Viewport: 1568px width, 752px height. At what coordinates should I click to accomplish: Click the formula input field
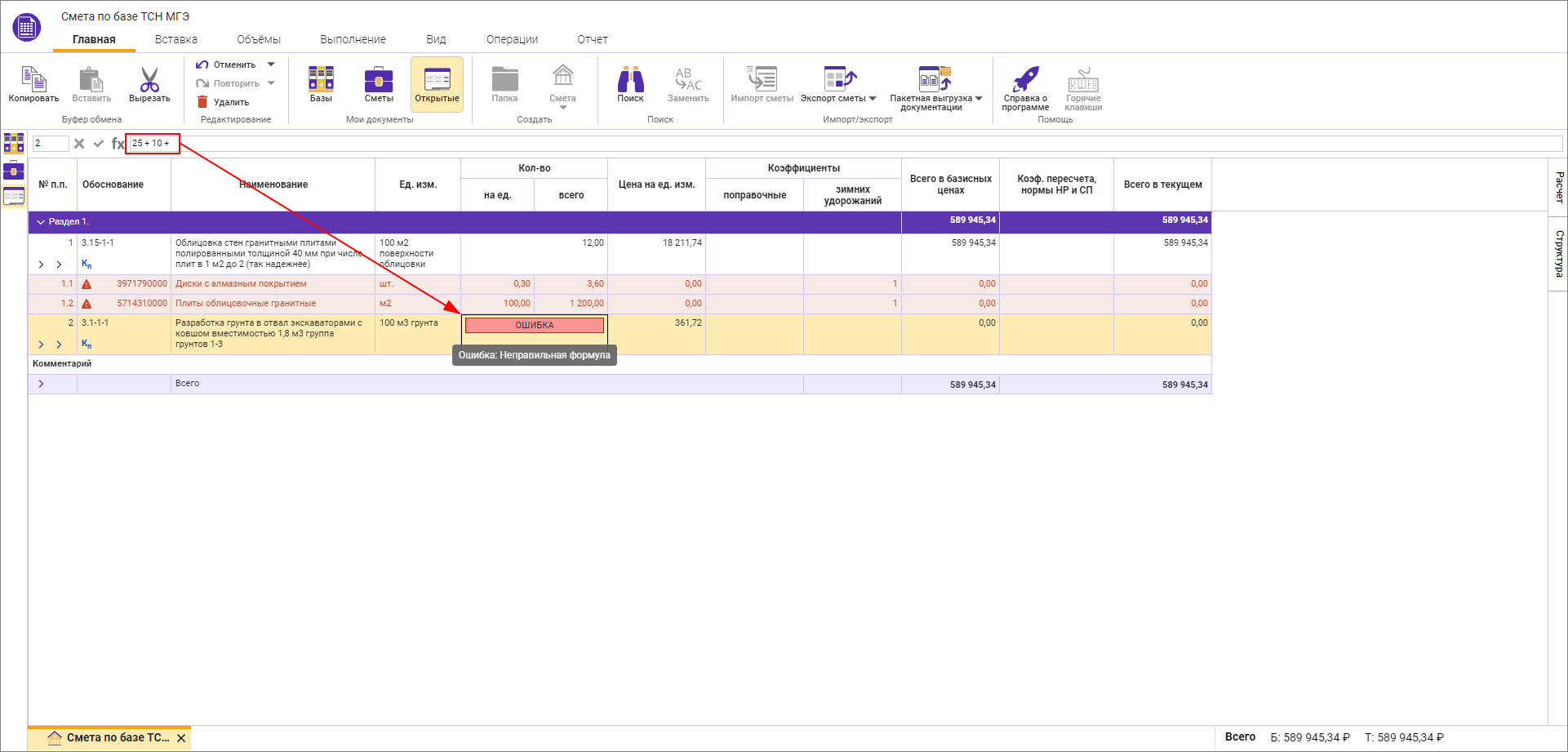[x=845, y=144]
